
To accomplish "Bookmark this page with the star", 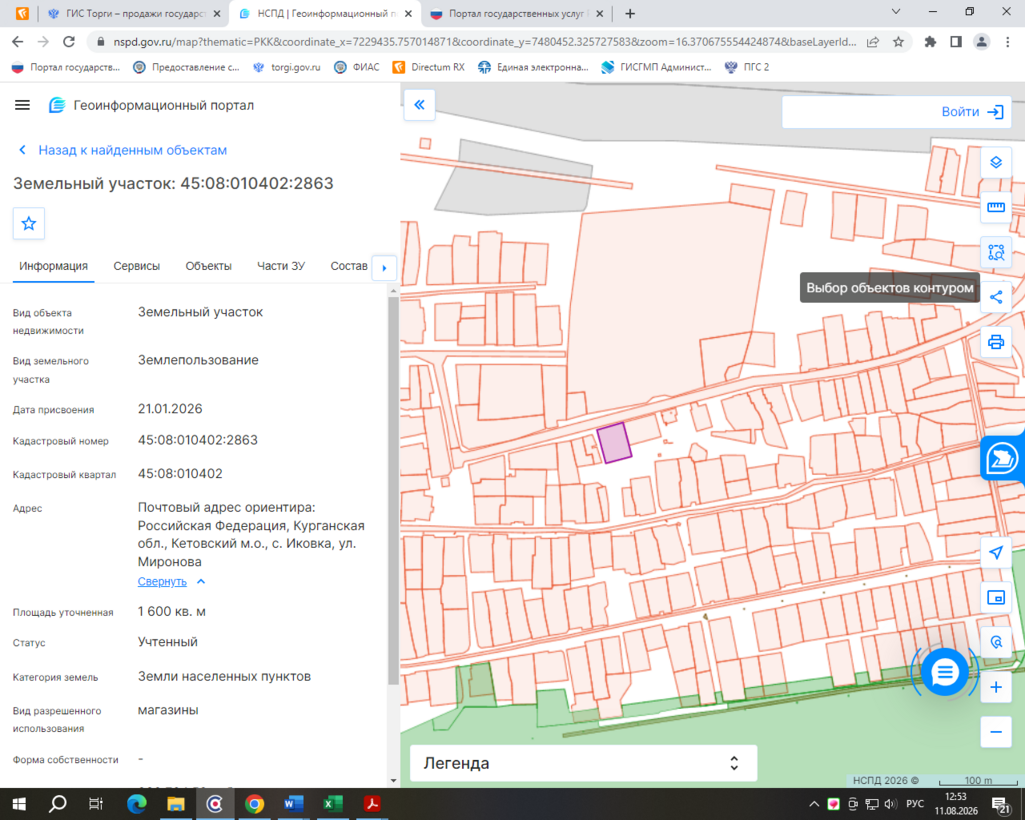I will coord(898,42).
